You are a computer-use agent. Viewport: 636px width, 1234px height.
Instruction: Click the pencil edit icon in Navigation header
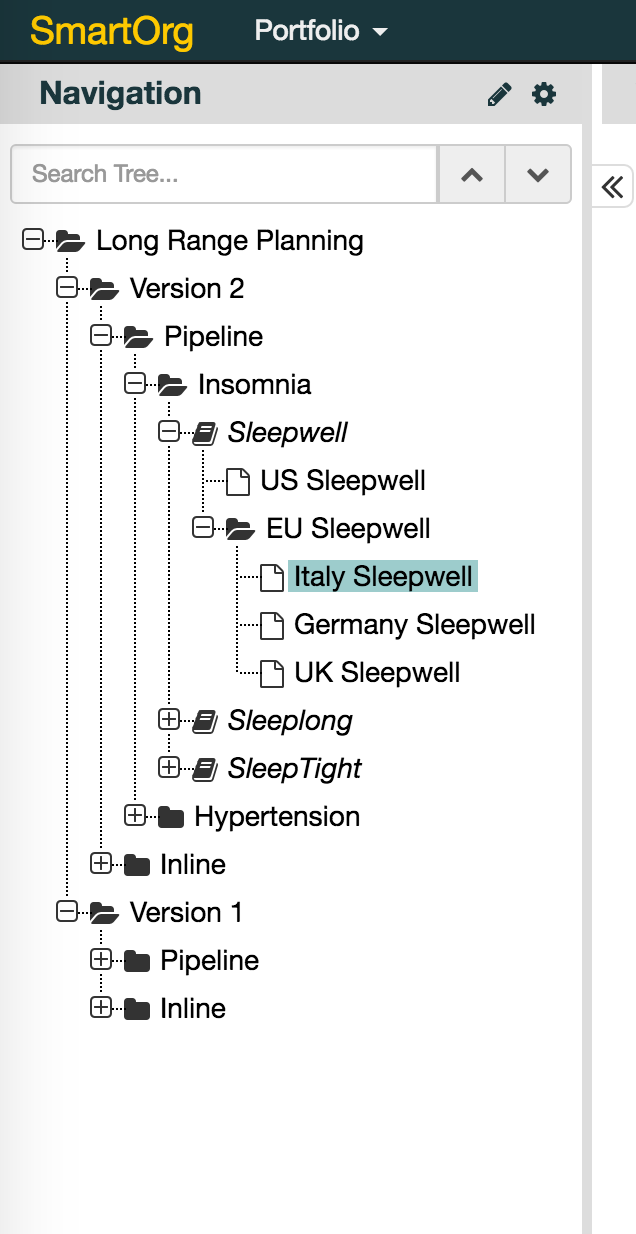pos(499,95)
